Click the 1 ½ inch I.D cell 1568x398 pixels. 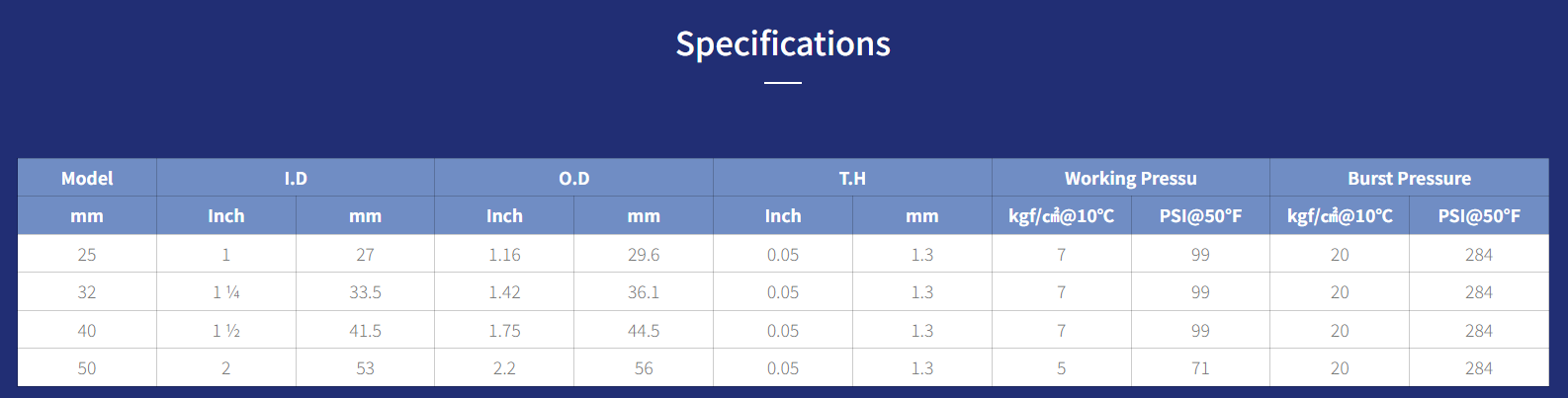(x=226, y=330)
